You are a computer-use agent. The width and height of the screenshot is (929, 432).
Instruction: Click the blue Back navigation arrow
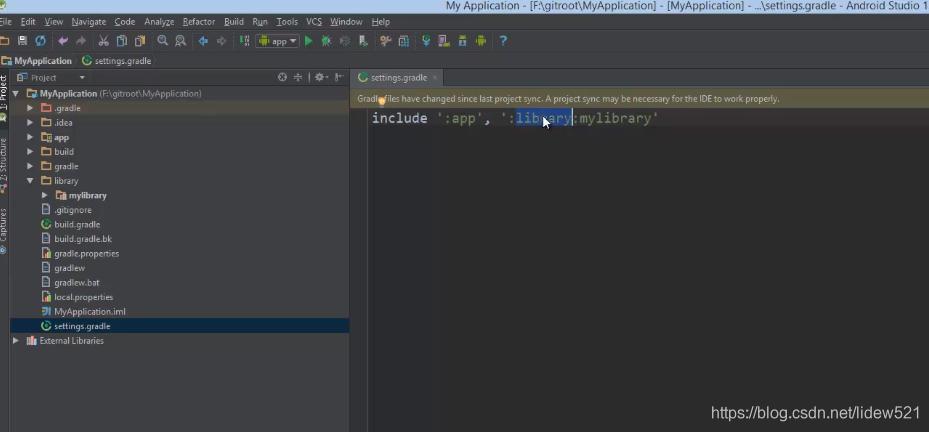tap(203, 41)
